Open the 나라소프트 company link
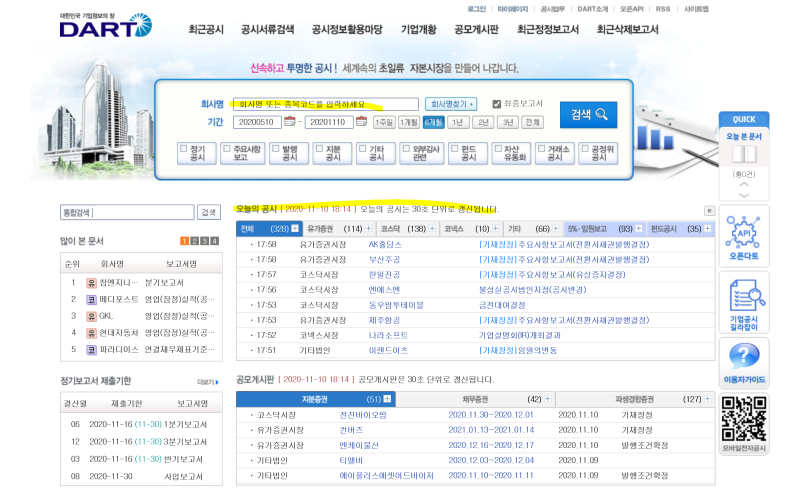 tap(388, 335)
